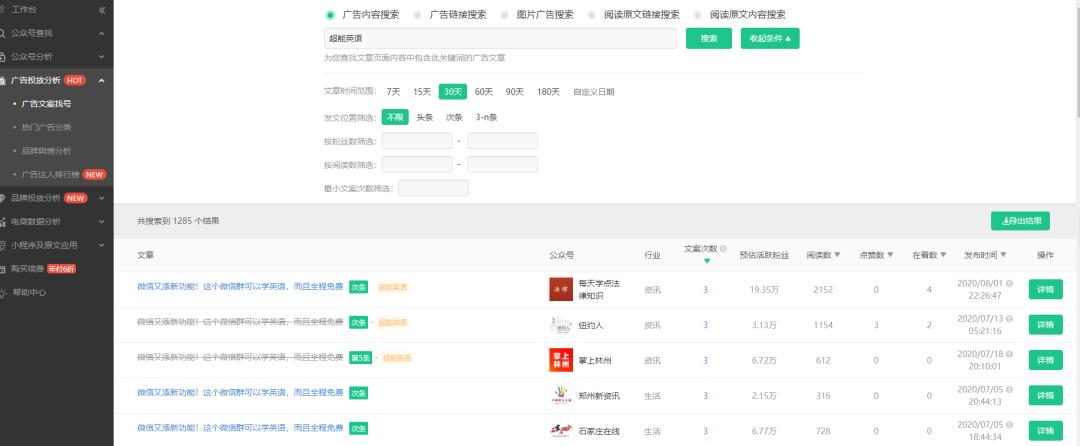Select 广告链接搜索 radio button

pyautogui.click(x=417, y=14)
